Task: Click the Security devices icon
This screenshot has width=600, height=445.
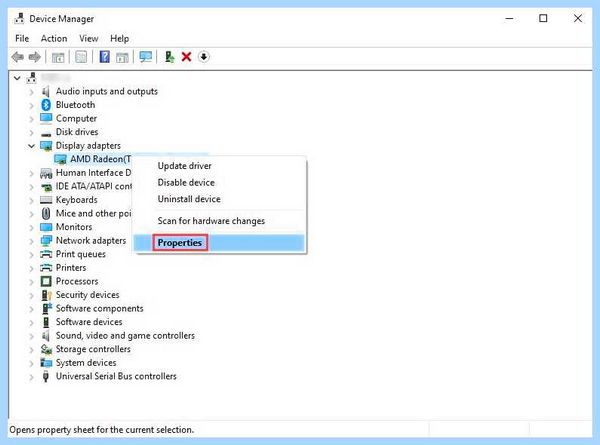Action: click(x=46, y=295)
